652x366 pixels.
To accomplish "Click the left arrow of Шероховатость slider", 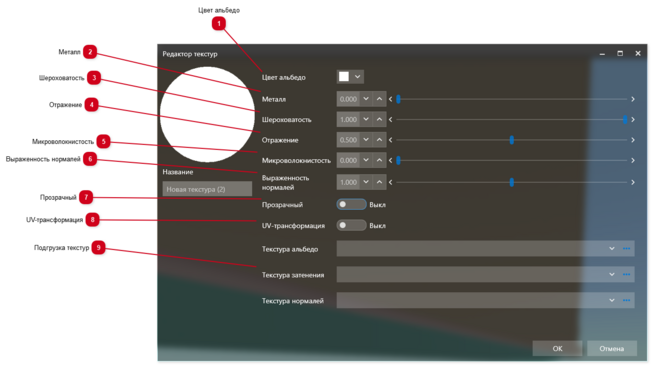I will (x=390, y=119).
